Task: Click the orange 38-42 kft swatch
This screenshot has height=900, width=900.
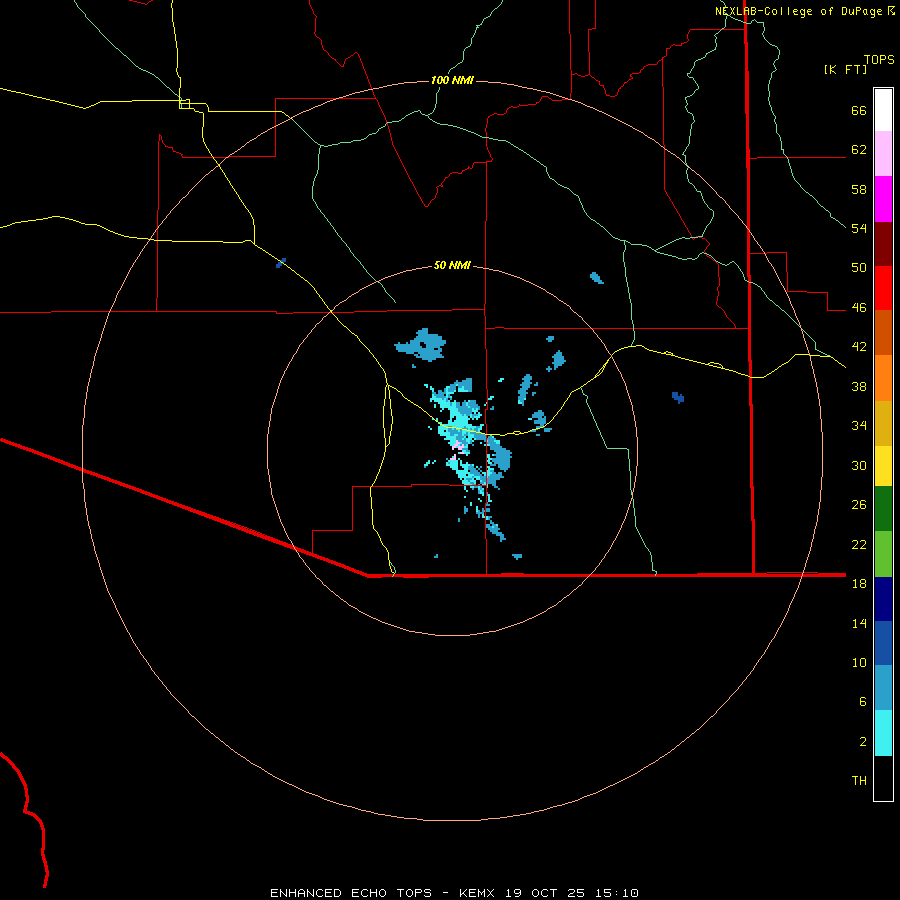Action: point(883,378)
